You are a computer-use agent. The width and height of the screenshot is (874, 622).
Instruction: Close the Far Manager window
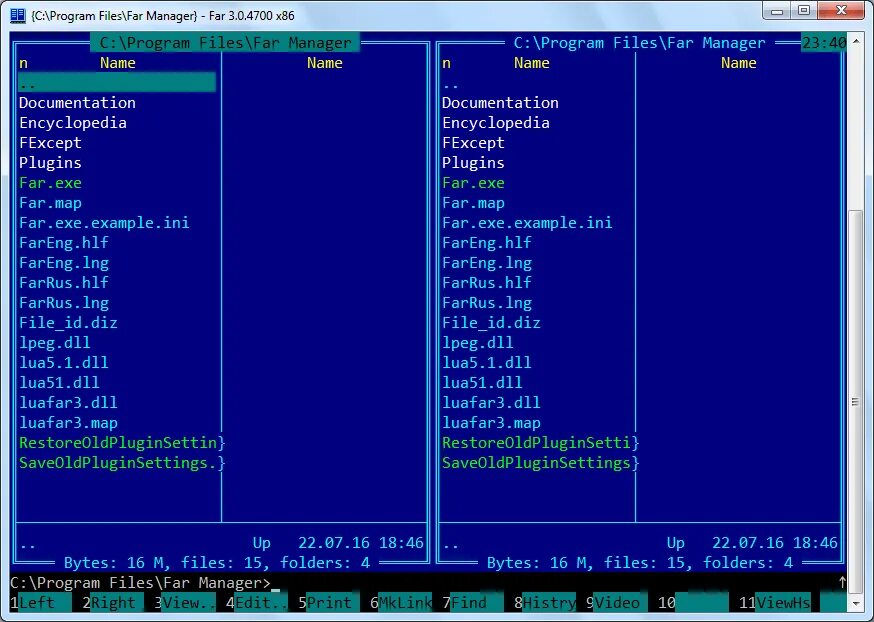[x=842, y=11]
